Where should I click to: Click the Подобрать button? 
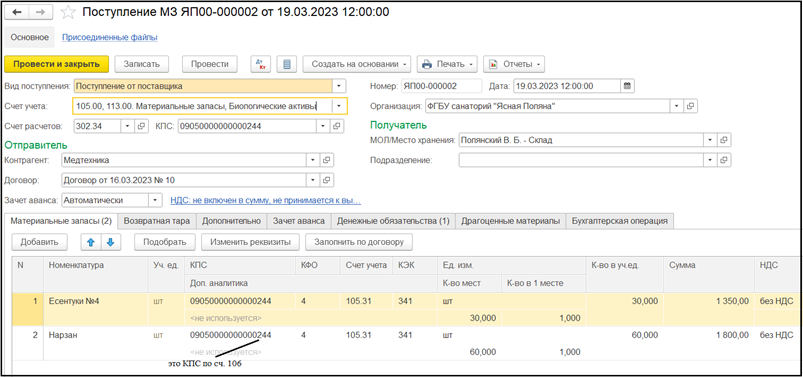pyautogui.click(x=165, y=242)
